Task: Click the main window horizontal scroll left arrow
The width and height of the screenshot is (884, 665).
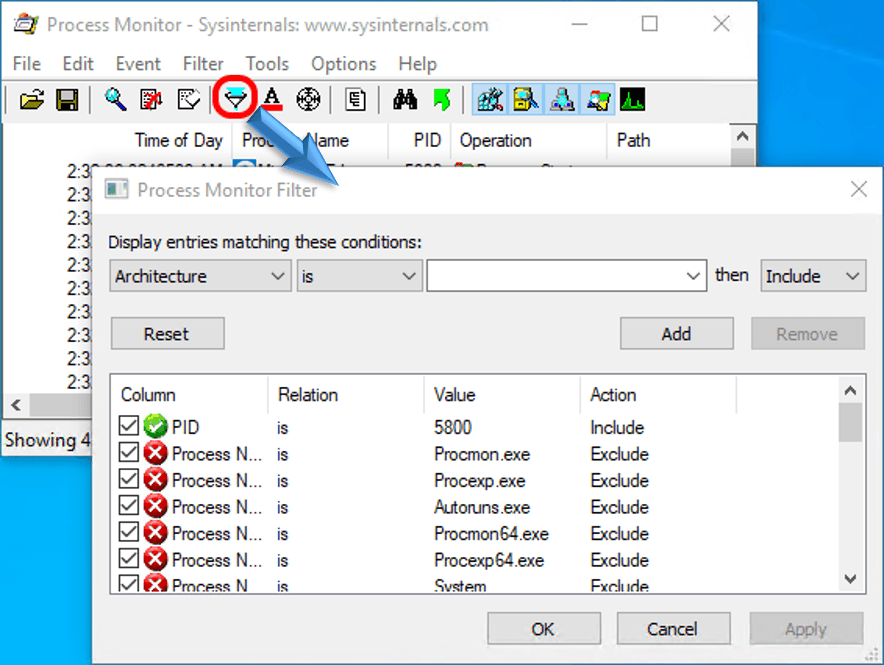Action: [x=16, y=405]
